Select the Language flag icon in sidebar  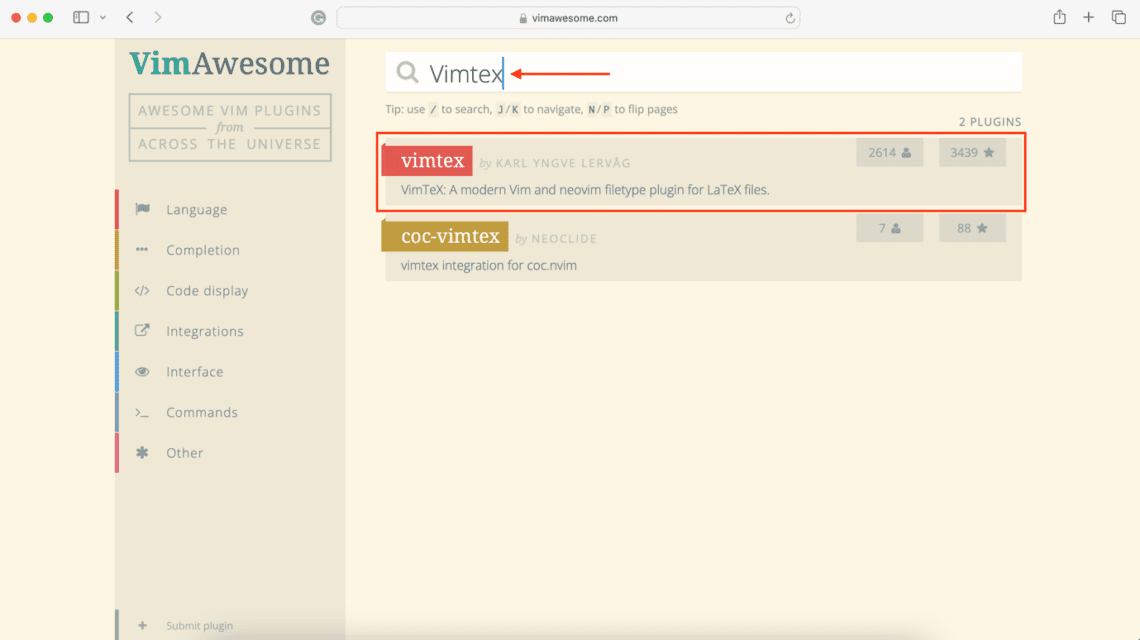point(144,209)
